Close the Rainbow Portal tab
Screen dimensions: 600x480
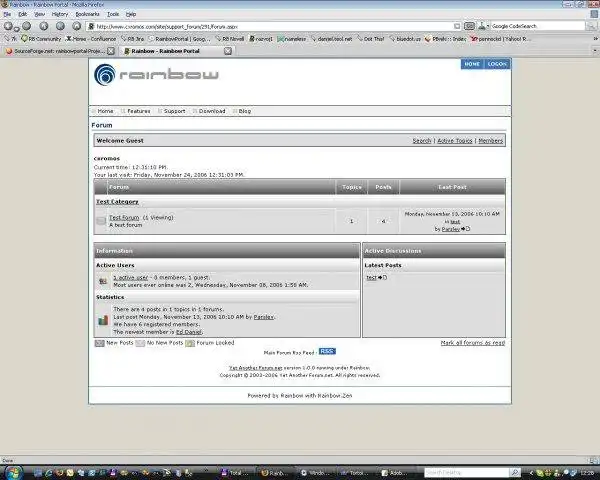pos(228,51)
